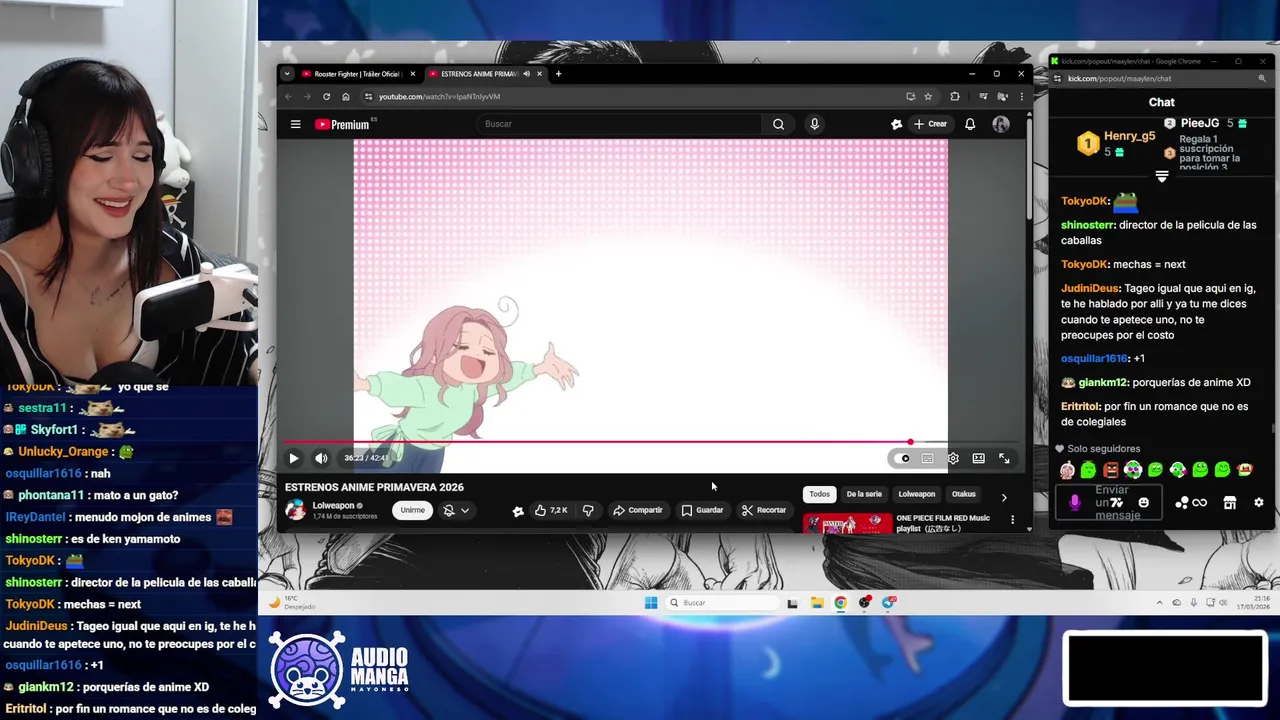Insert first emote in Kick quick row

pyautogui.click(x=1067, y=470)
